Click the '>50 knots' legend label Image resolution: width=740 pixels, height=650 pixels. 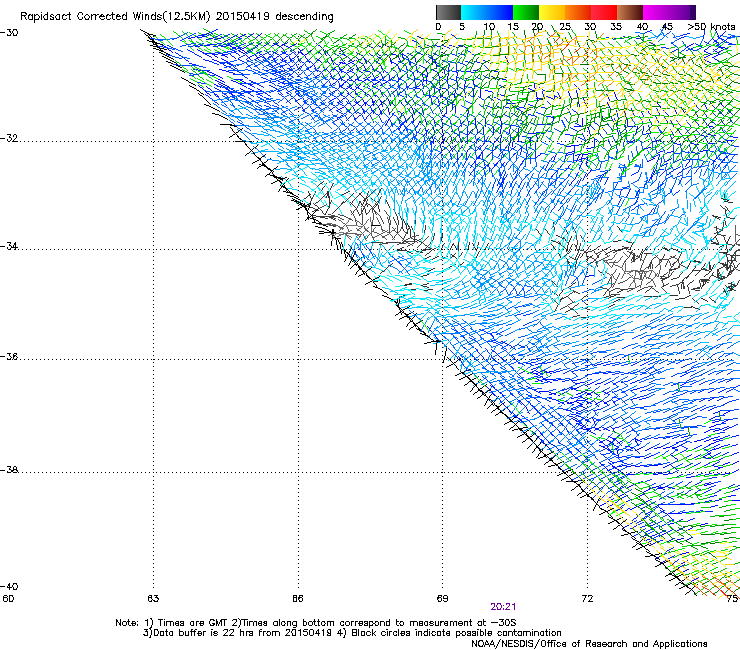click(x=712, y=27)
